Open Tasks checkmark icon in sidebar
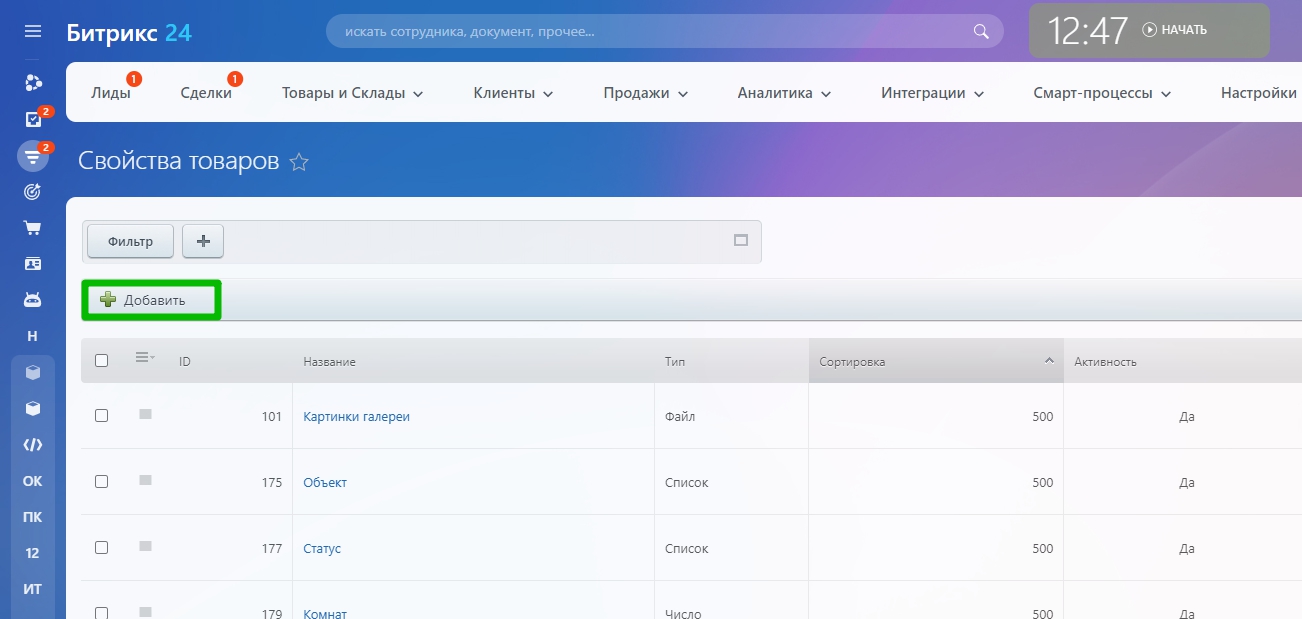This screenshot has width=1302, height=619. (x=33, y=120)
